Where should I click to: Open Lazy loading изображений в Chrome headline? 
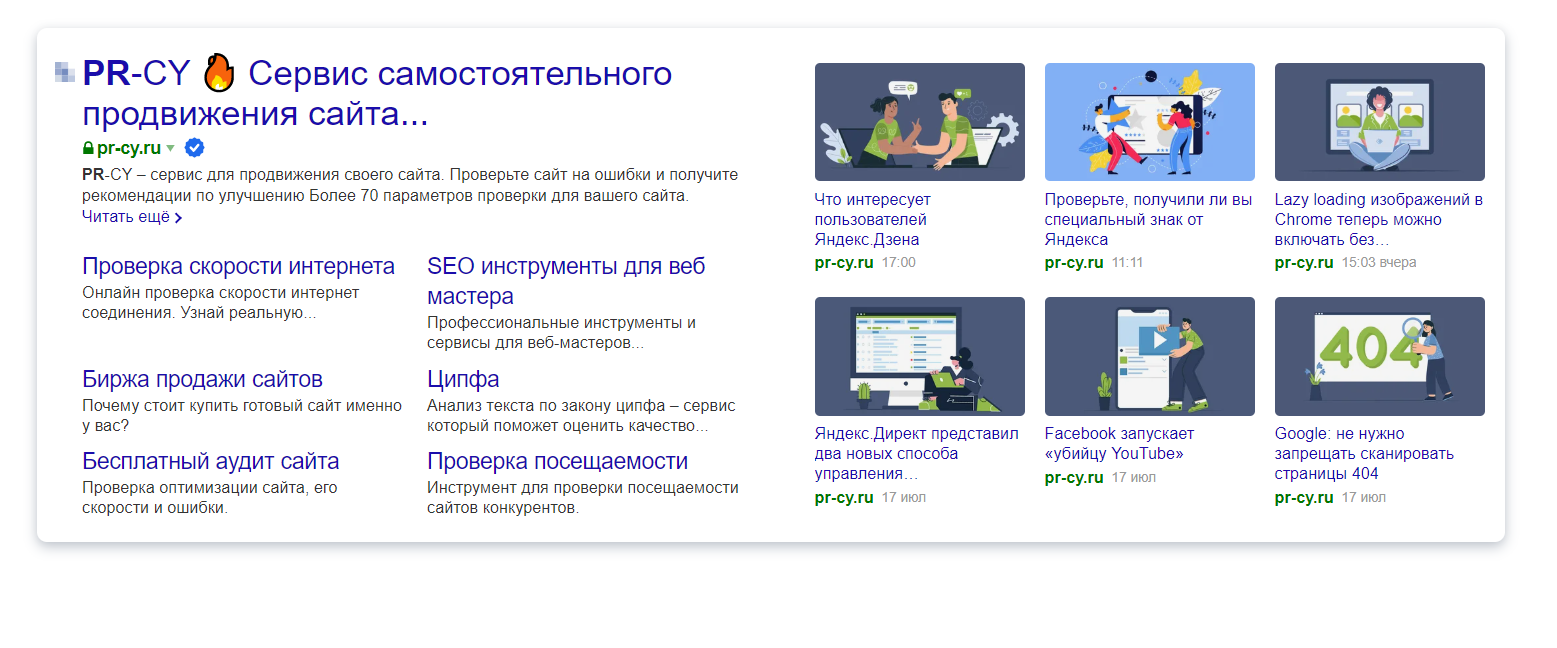(1379, 220)
